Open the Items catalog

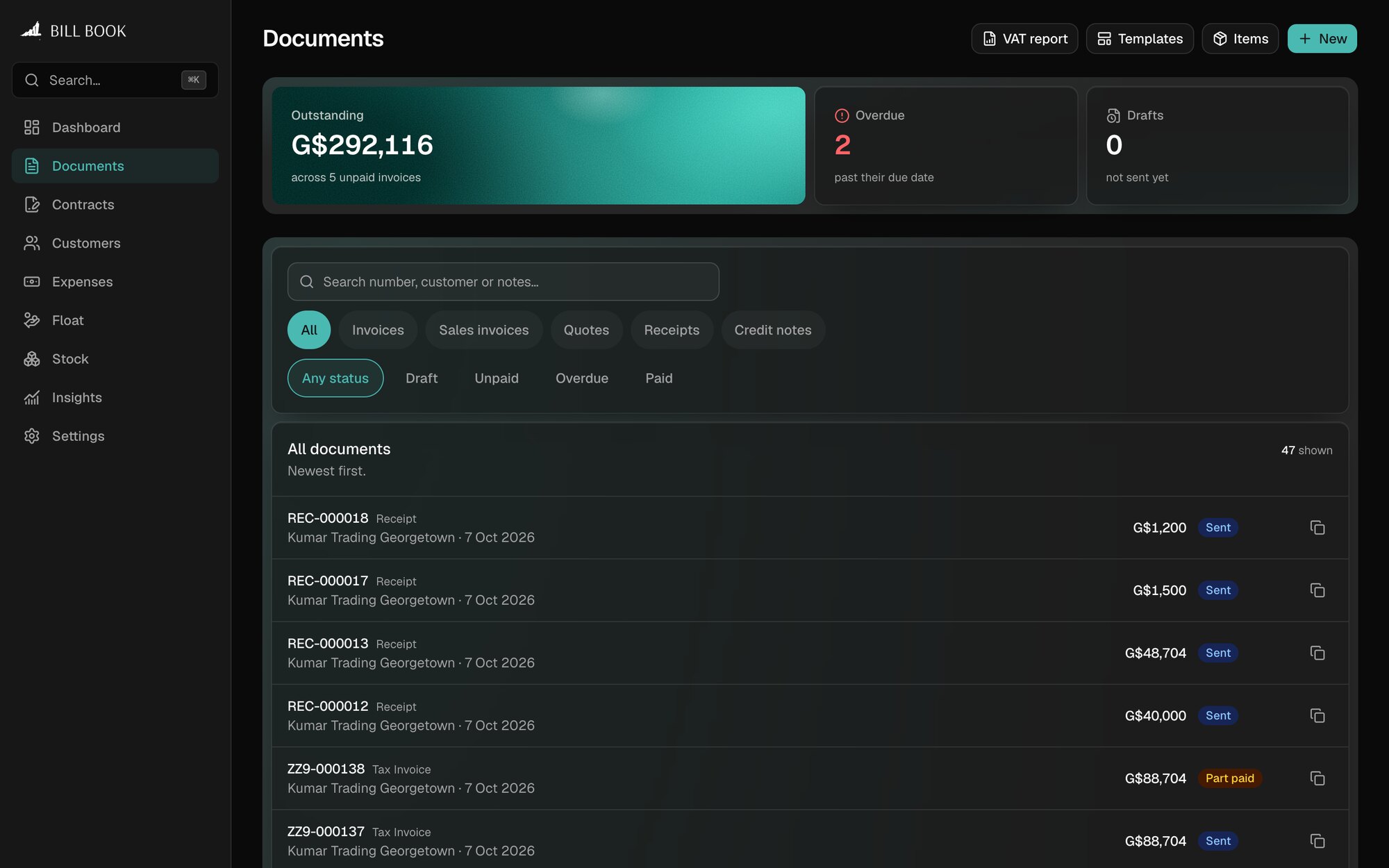click(x=1240, y=38)
